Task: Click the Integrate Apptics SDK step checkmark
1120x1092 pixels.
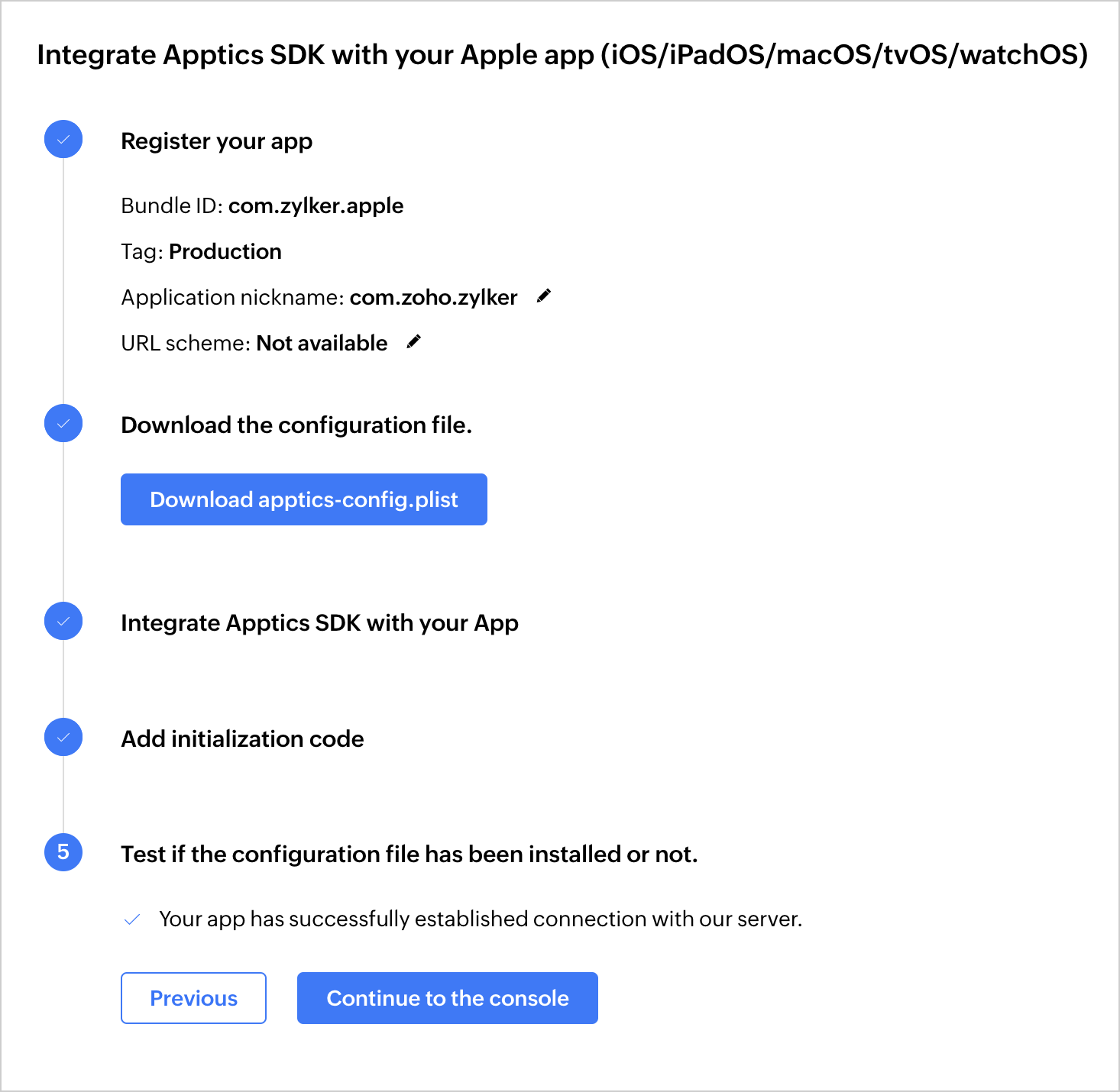Action: (63, 622)
